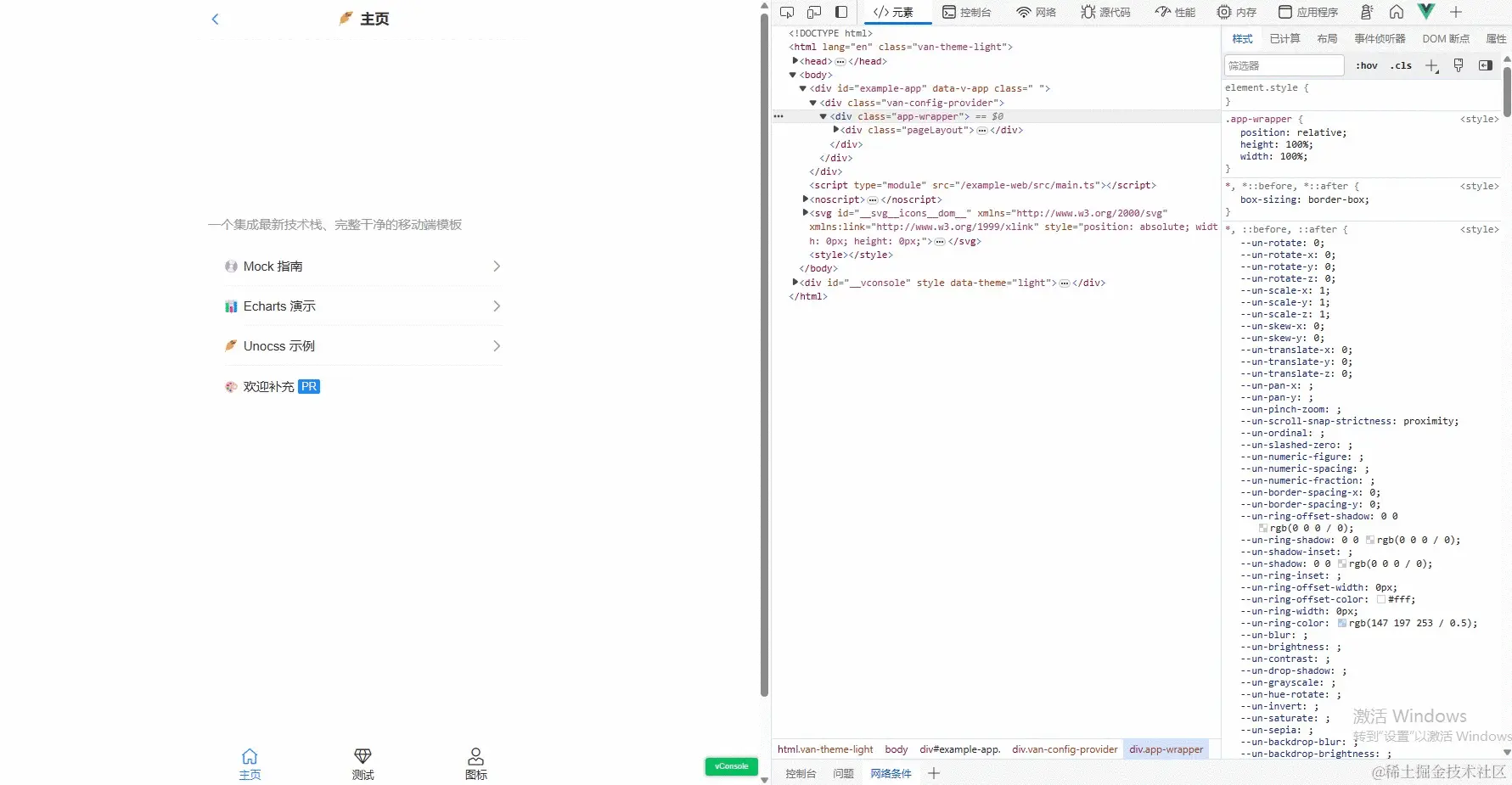Click the vConsole button
Image resolution: width=1512 pixels, height=785 pixels.
click(x=731, y=765)
